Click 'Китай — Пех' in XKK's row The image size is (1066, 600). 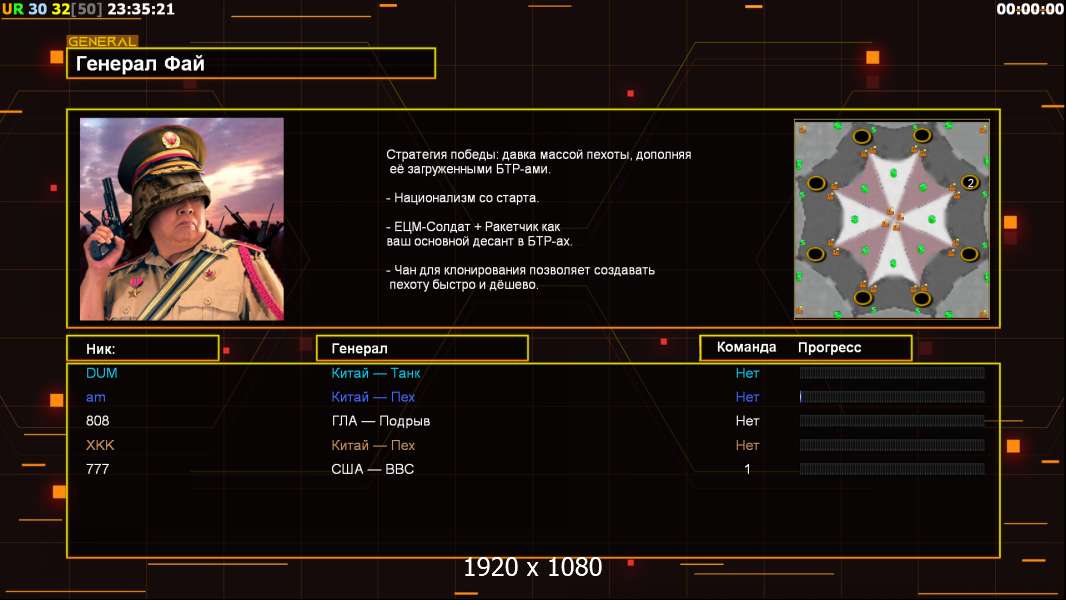click(x=373, y=445)
